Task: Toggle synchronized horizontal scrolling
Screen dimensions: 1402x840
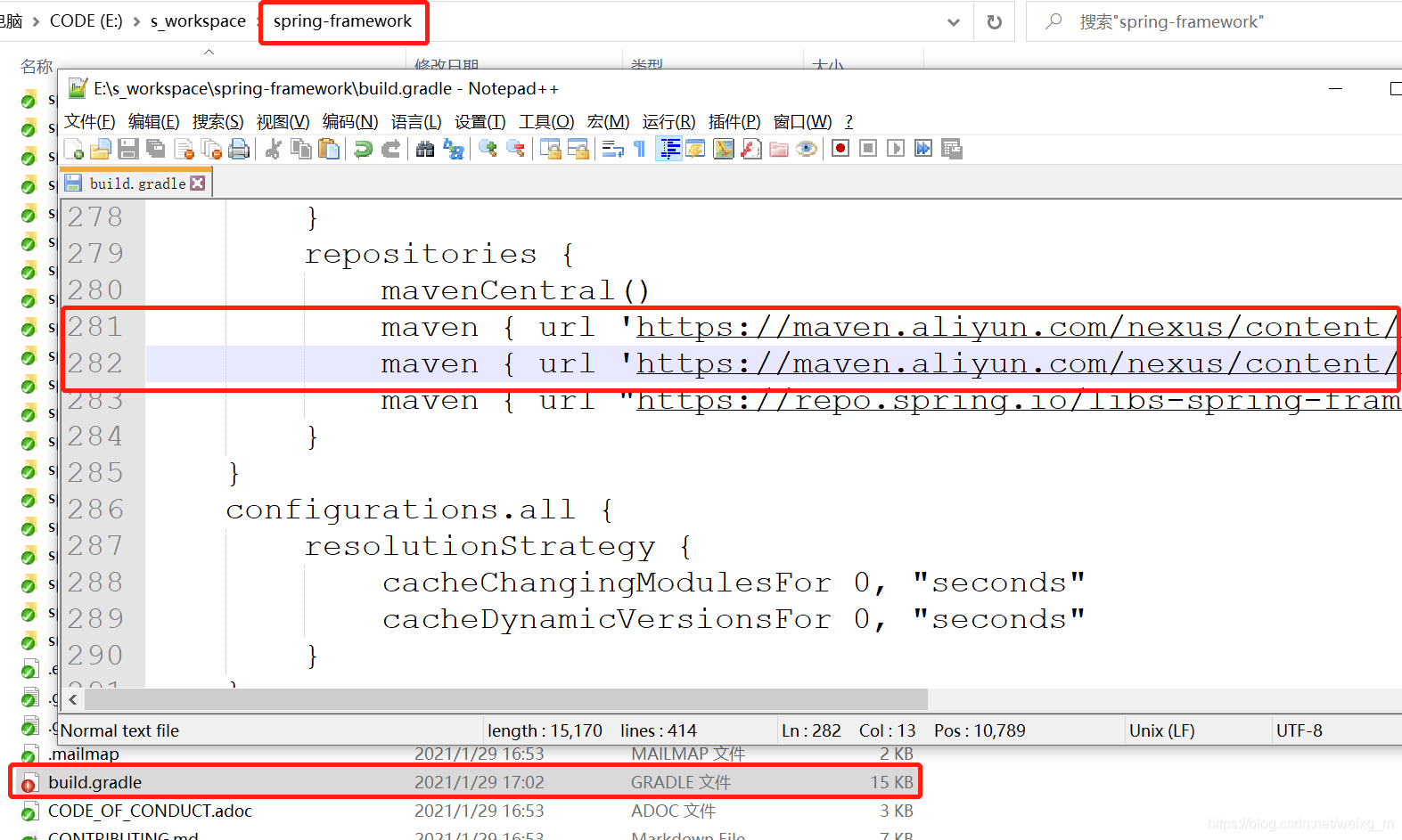Action: coord(578,149)
